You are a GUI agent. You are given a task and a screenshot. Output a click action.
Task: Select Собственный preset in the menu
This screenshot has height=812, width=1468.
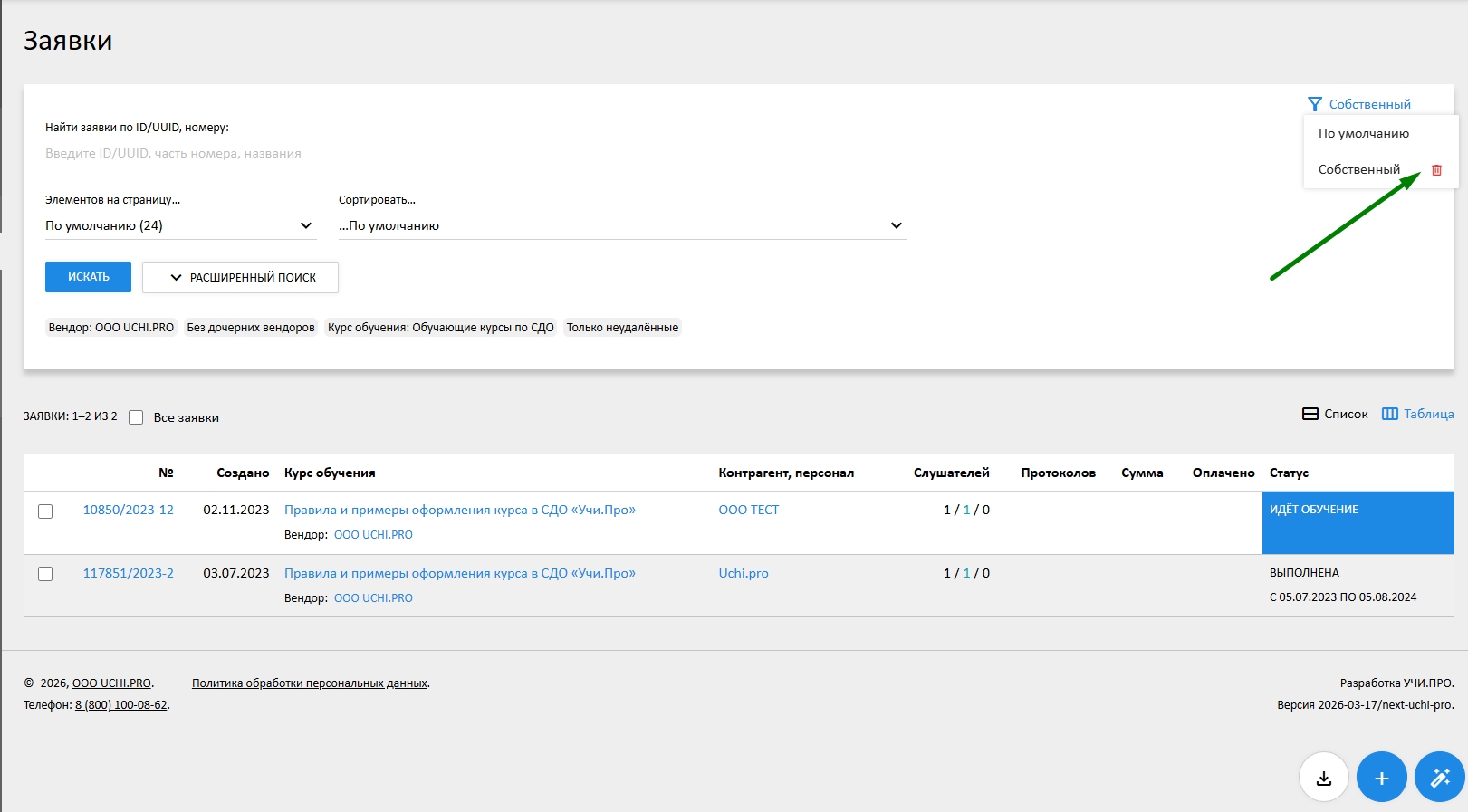tap(1358, 169)
